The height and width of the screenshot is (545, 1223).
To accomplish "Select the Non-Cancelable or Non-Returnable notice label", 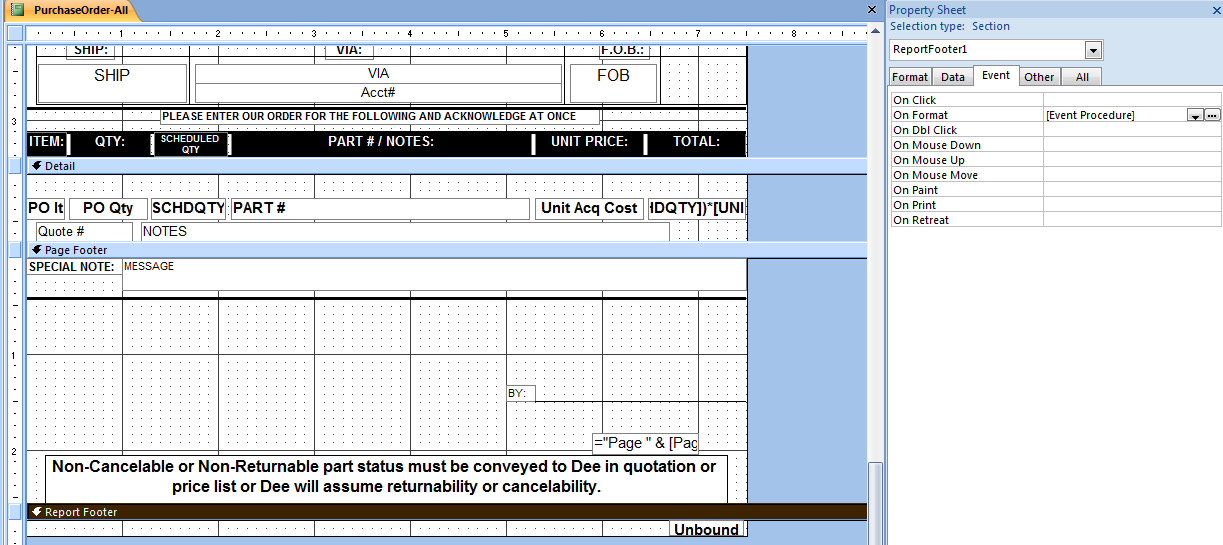I will click(x=386, y=478).
